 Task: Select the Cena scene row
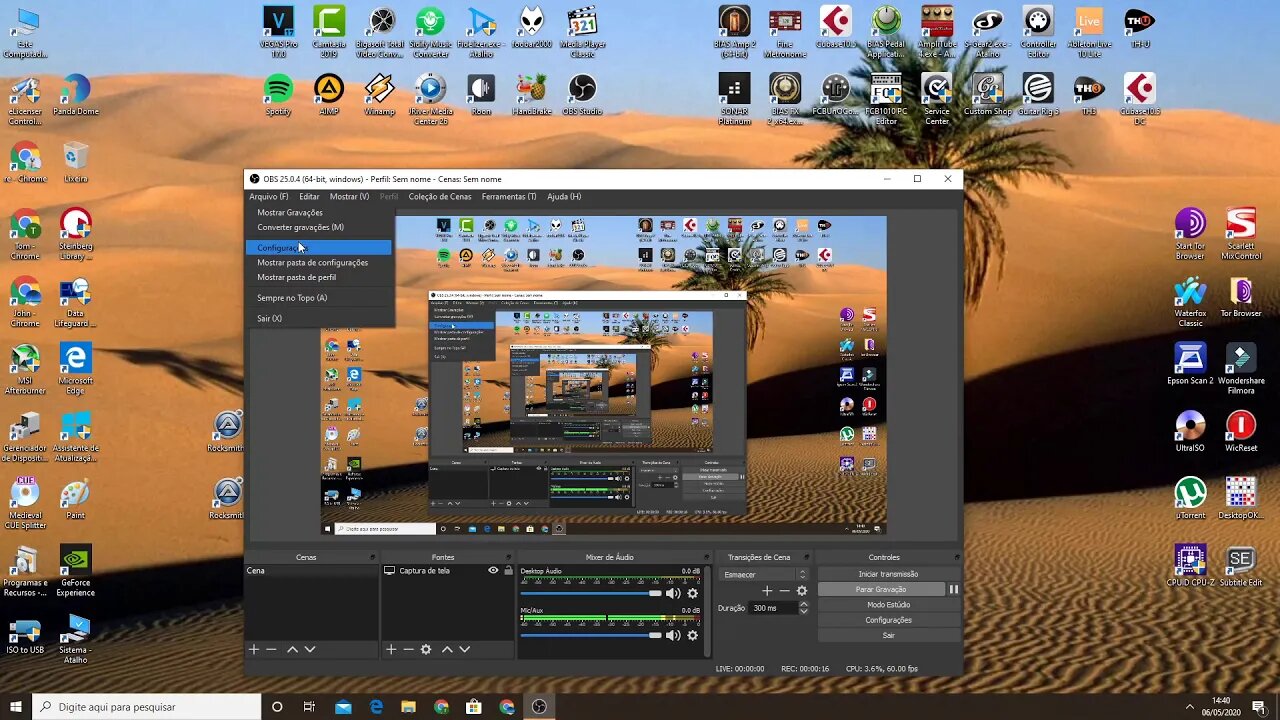(x=311, y=570)
